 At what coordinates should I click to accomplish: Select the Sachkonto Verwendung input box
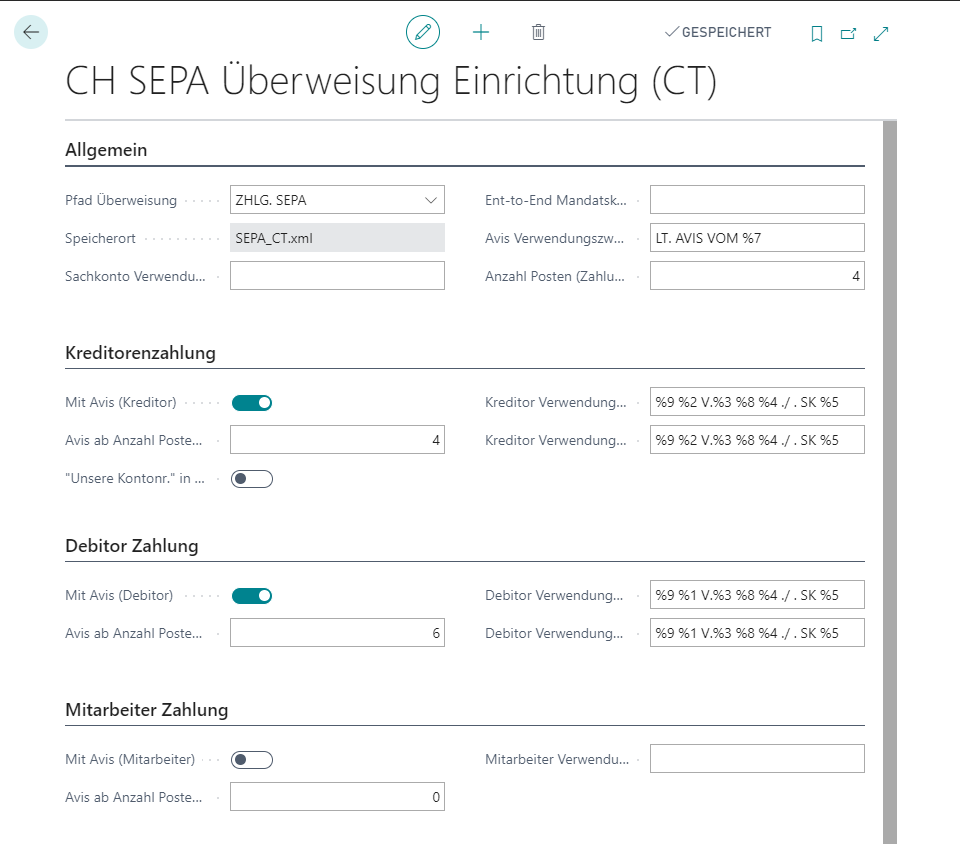click(x=336, y=275)
